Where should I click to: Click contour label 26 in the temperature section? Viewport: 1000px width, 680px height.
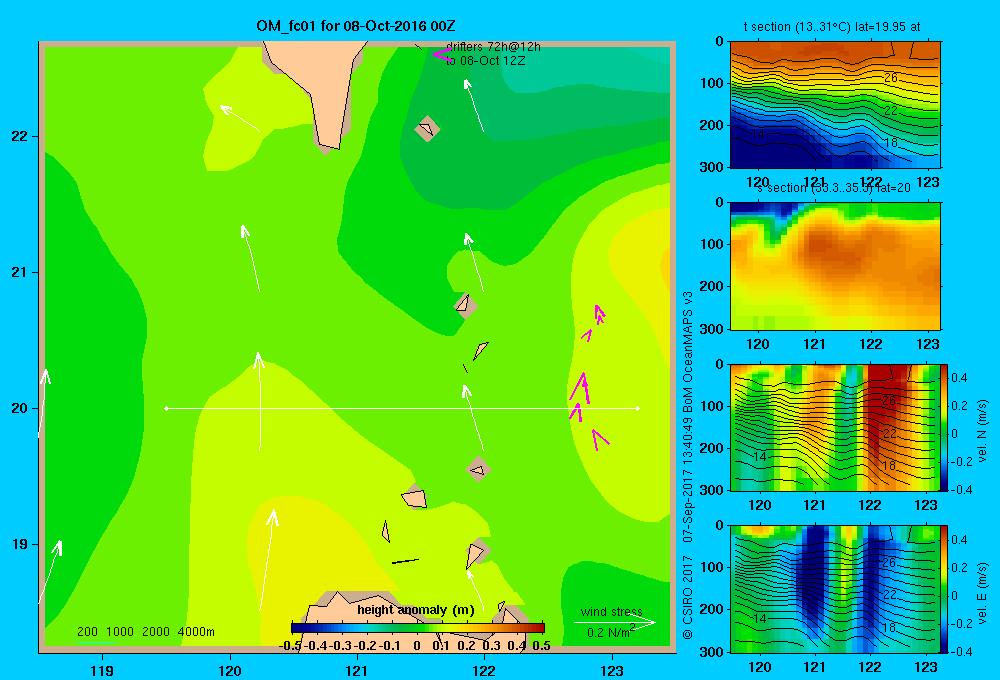pyautogui.click(x=890, y=77)
